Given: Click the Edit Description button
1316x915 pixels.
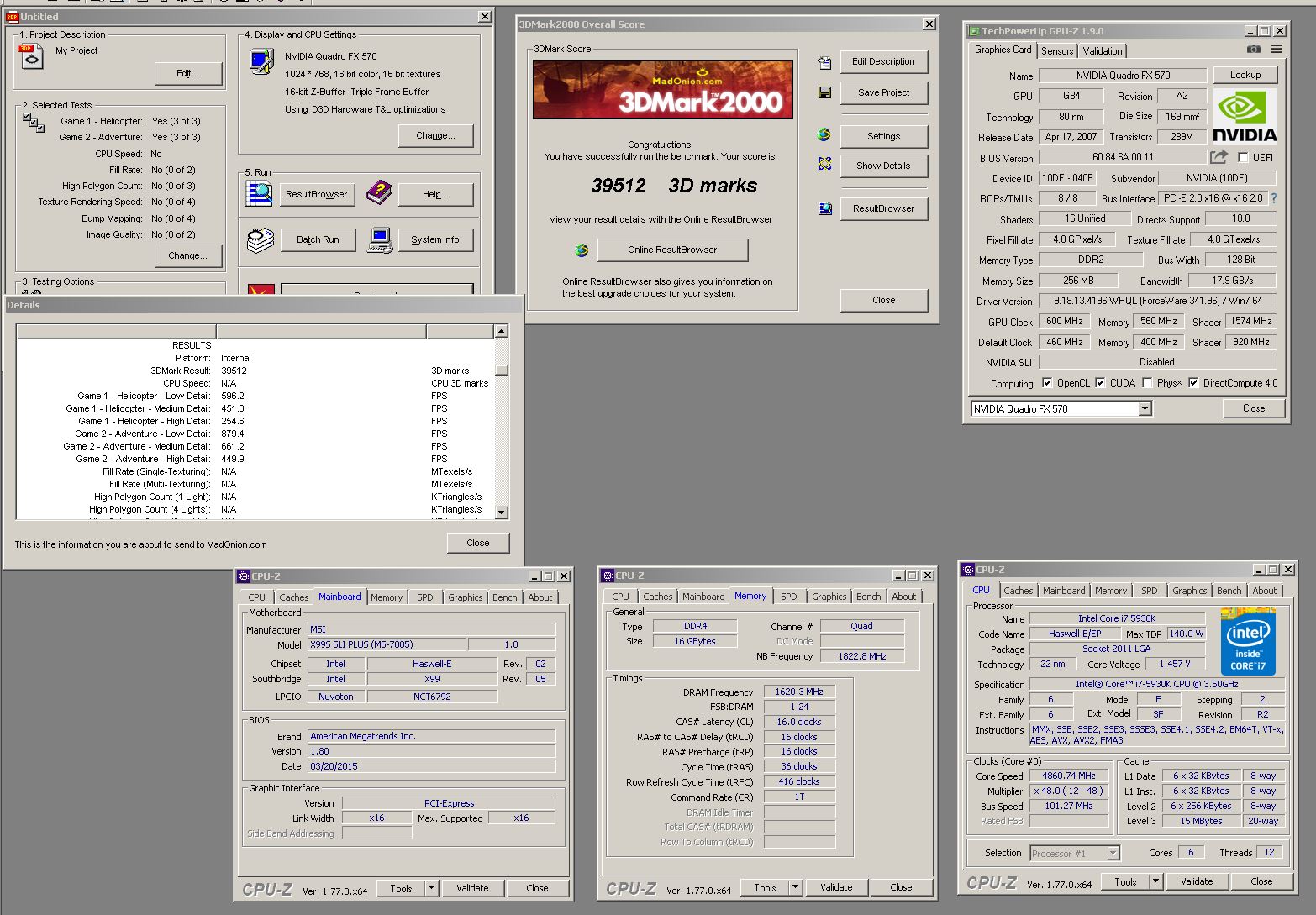Looking at the screenshot, I should tap(883, 61).
